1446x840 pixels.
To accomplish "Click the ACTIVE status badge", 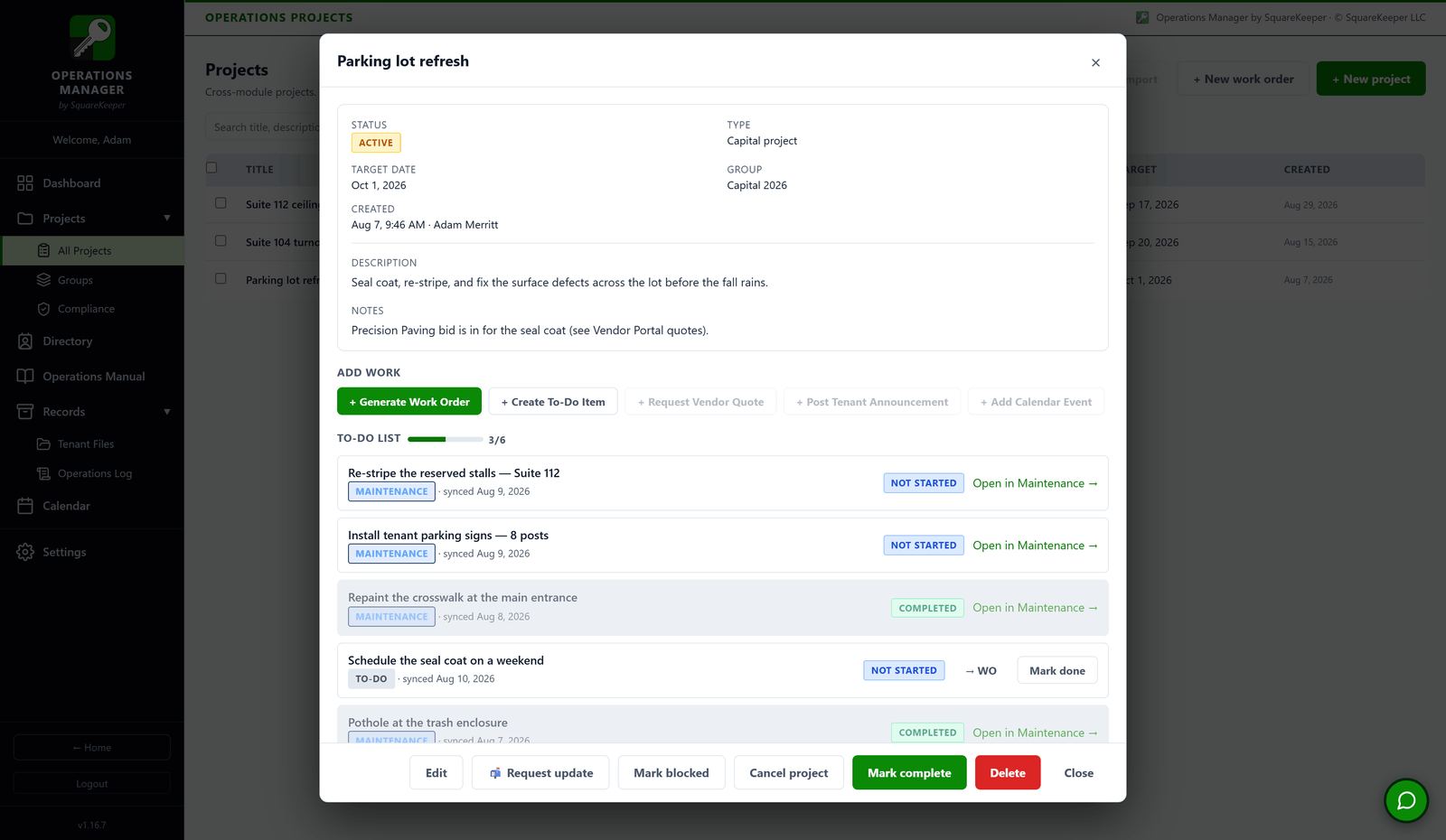I will point(376,143).
